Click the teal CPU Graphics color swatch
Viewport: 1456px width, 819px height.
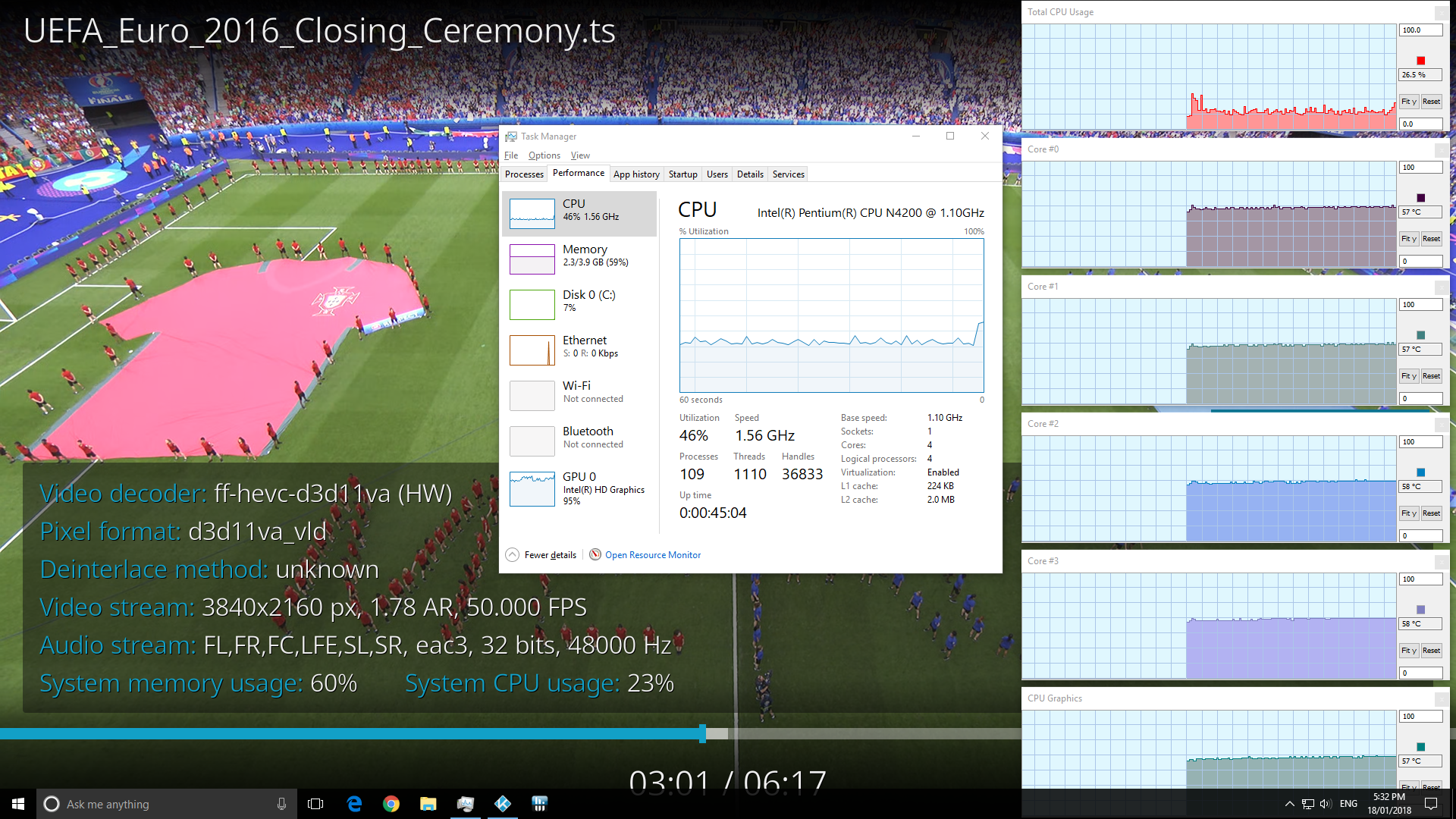(1420, 747)
